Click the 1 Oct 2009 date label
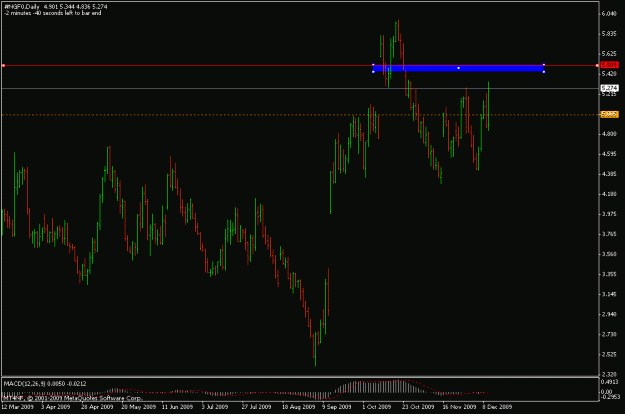The image size is (625, 414). pyautogui.click(x=377, y=407)
